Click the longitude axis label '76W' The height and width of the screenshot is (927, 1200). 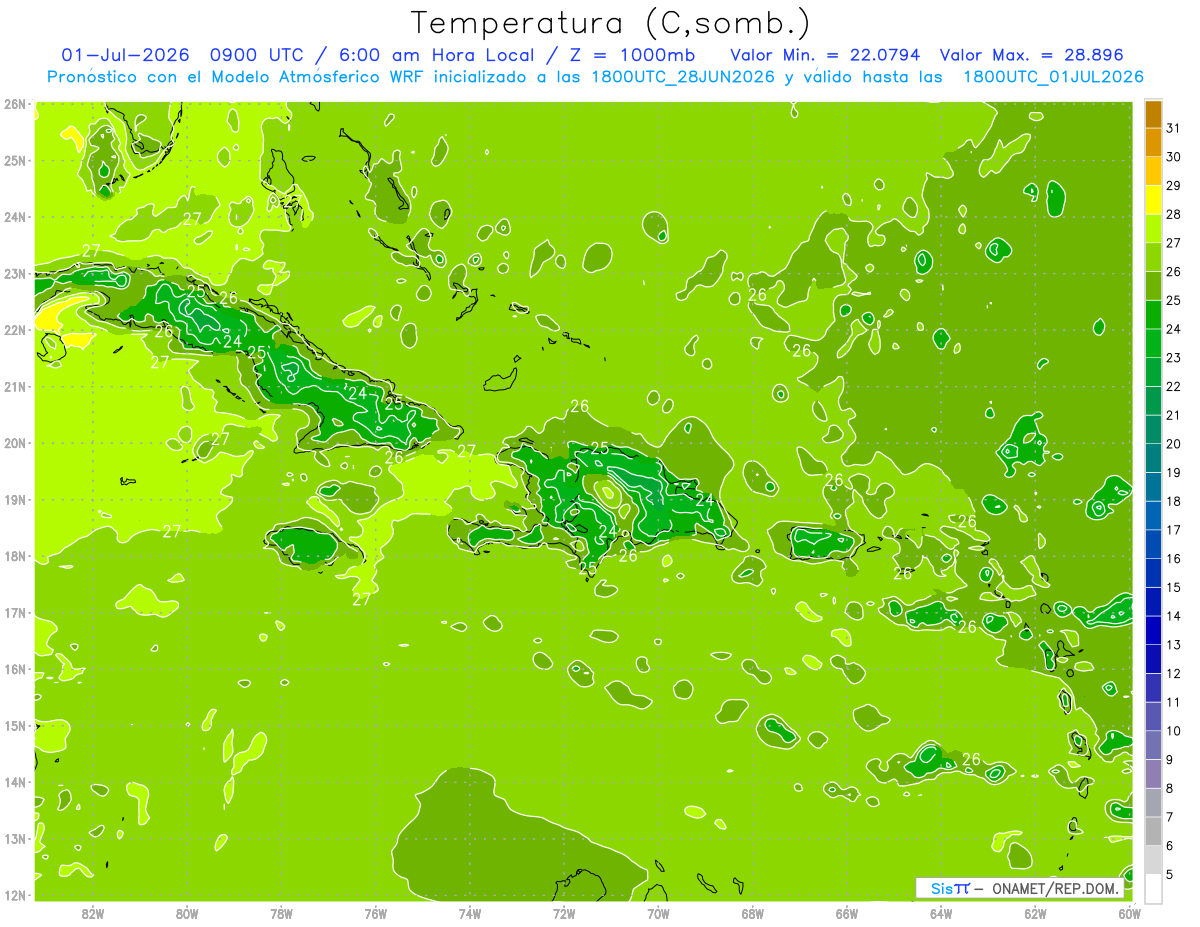(x=375, y=913)
